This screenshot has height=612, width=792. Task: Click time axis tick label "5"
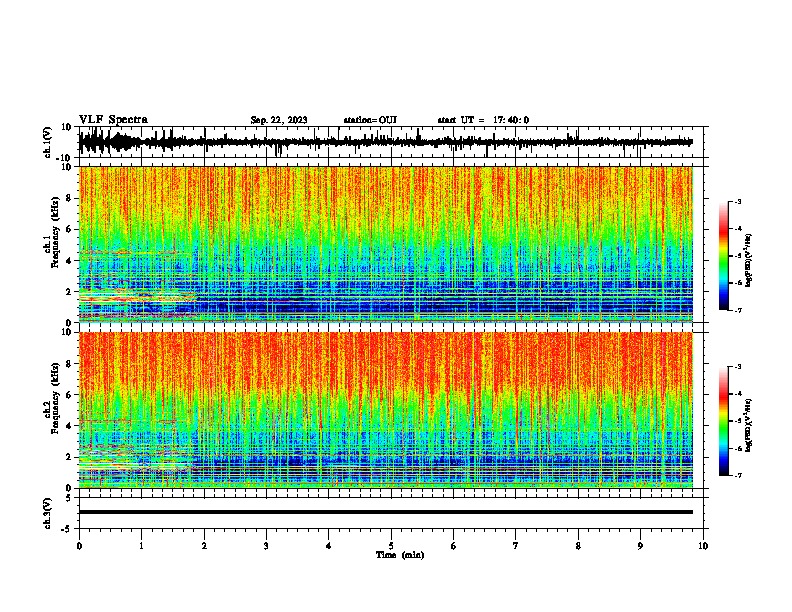(x=391, y=546)
